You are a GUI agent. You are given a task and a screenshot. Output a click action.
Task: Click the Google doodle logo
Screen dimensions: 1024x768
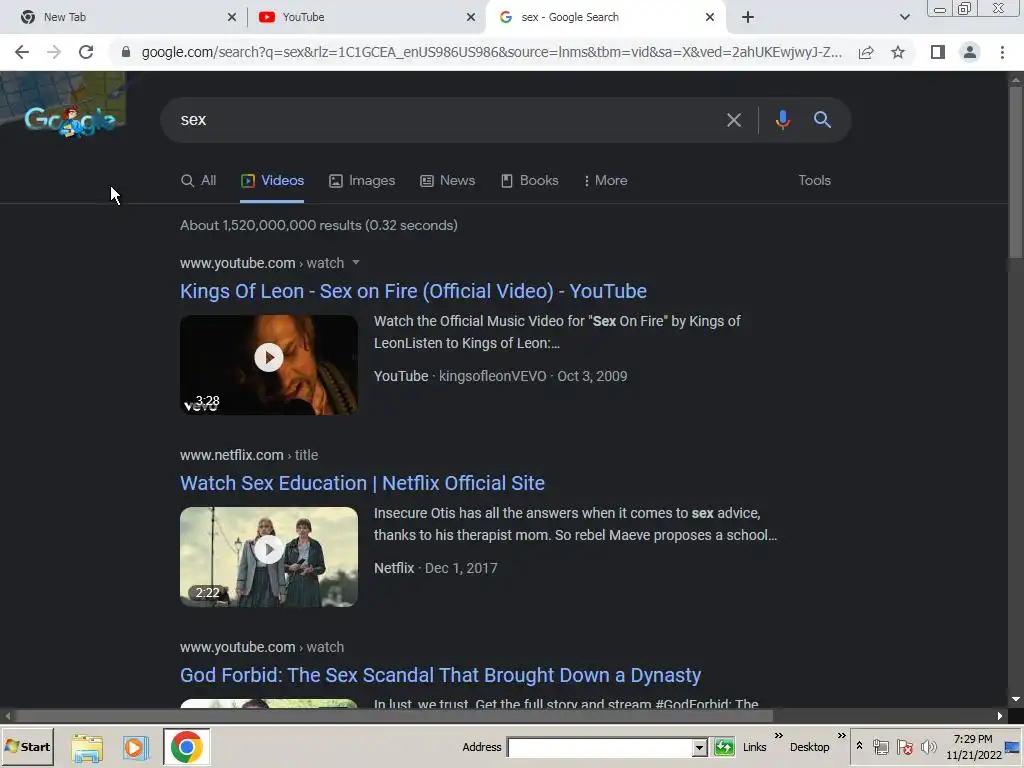click(71, 121)
